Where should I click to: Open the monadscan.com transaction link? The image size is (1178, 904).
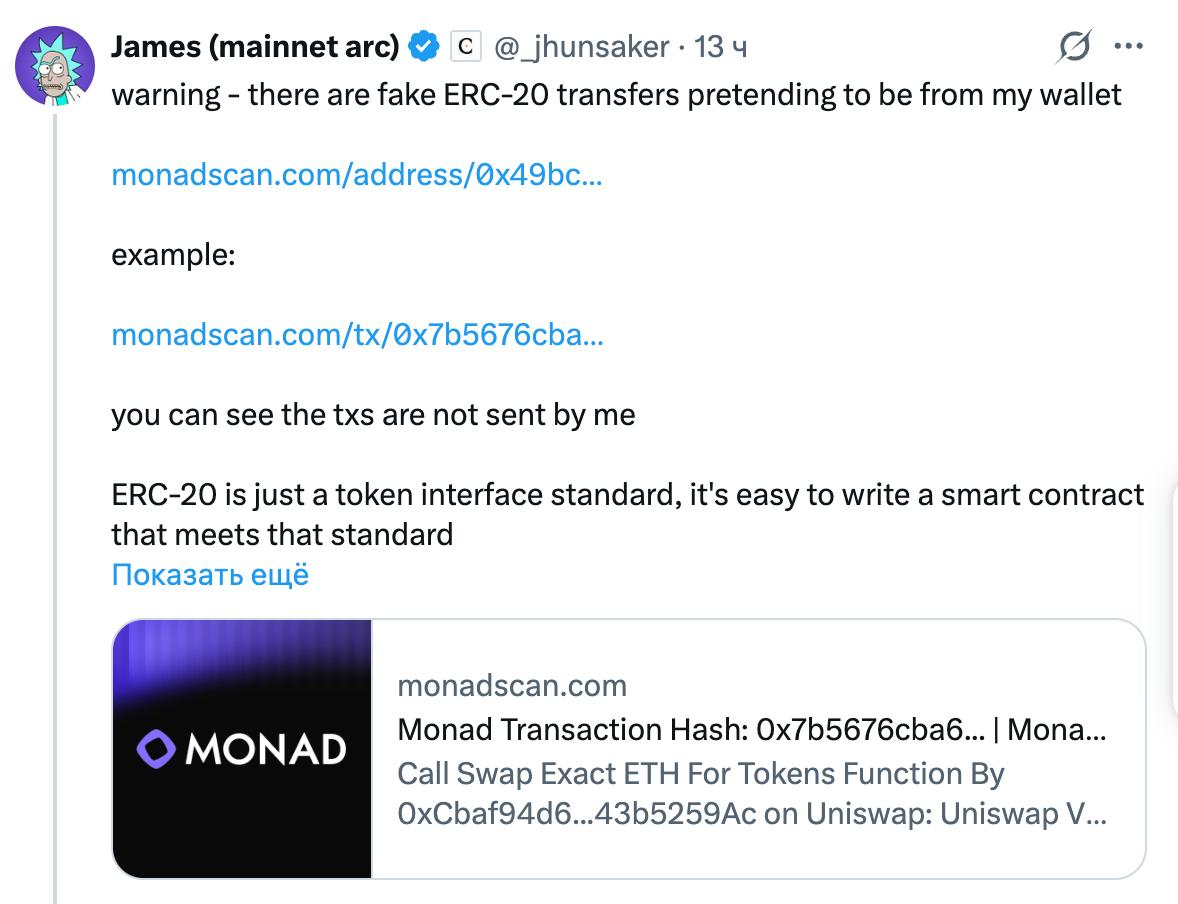(x=358, y=335)
